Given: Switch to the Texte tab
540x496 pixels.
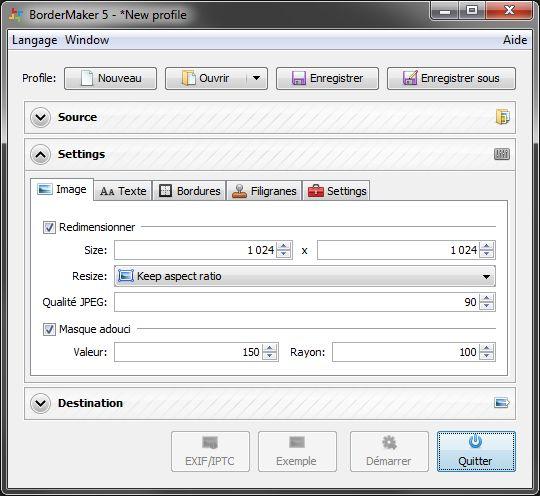Looking at the screenshot, I should click(x=123, y=190).
